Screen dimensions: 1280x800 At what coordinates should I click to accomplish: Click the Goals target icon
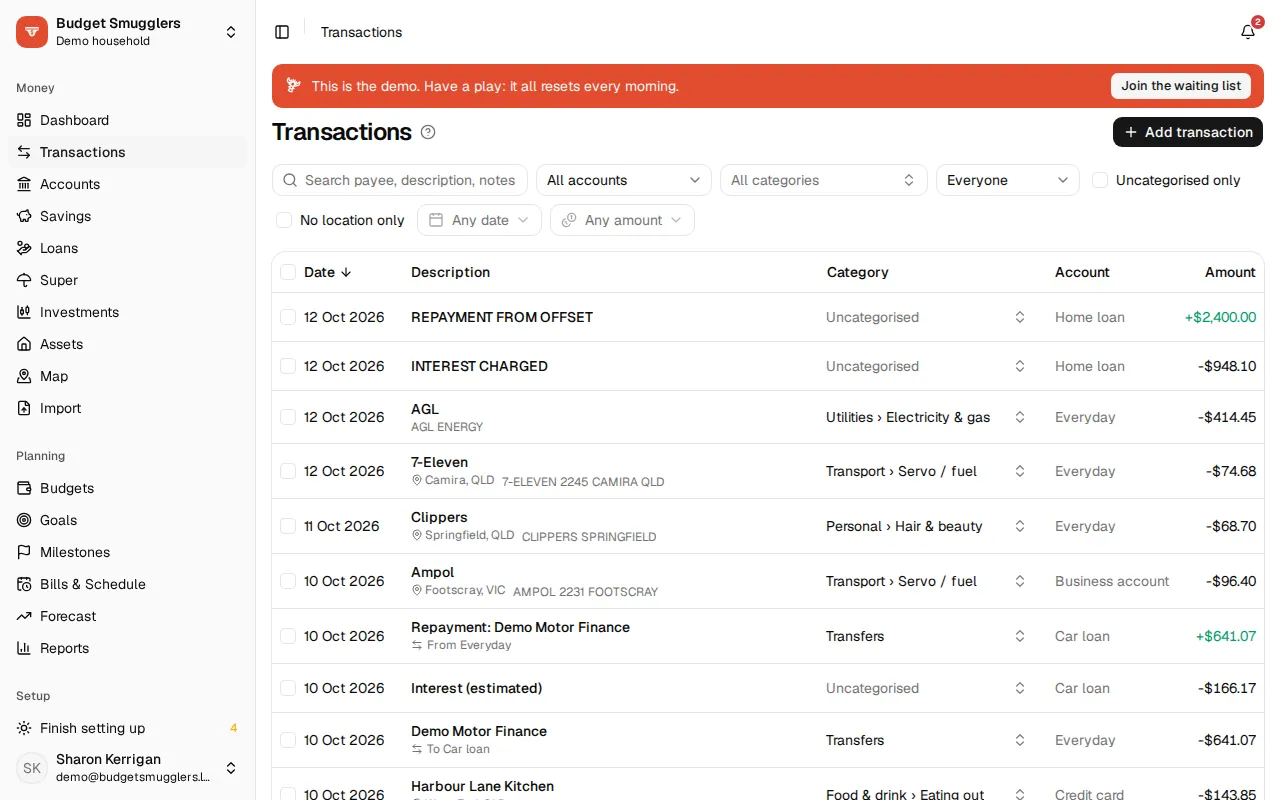24,520
